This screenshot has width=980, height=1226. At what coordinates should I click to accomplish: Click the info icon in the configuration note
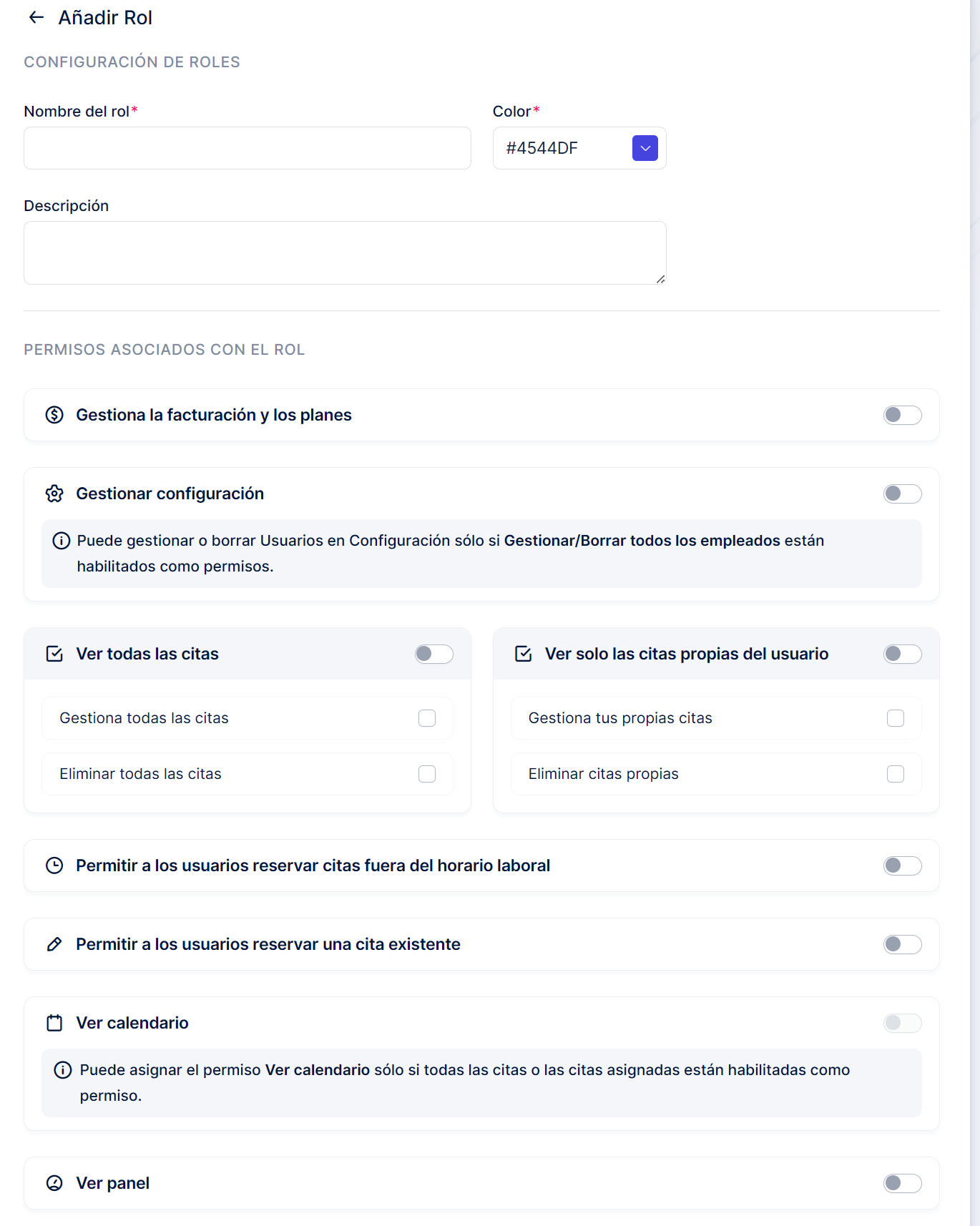click(x=62, y=541)
